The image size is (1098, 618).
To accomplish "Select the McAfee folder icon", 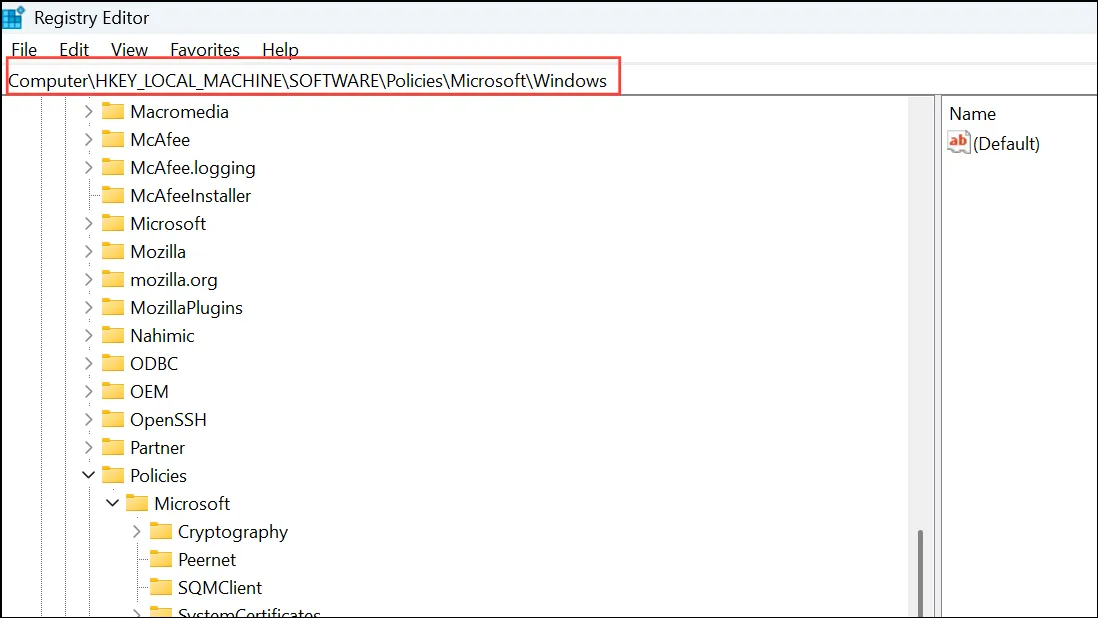I will coord(113,139).
